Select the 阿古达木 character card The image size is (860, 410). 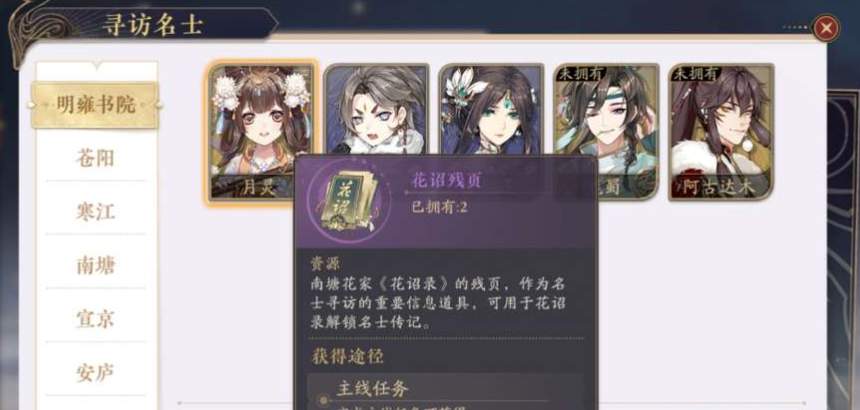[721, 132]
